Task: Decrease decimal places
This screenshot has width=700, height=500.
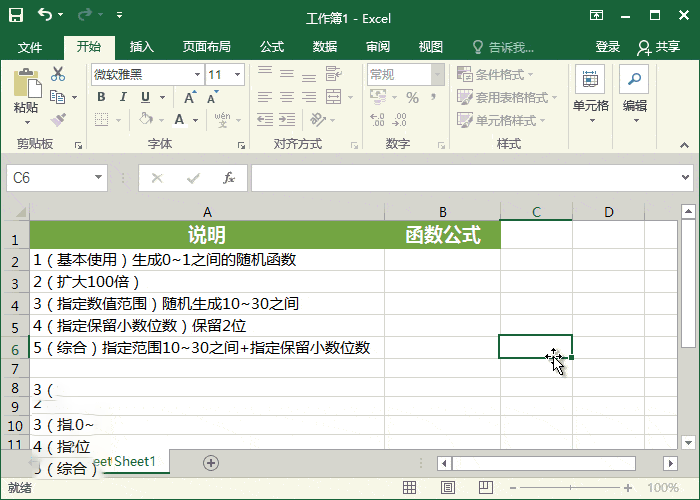Action: [x=399, y=120]
